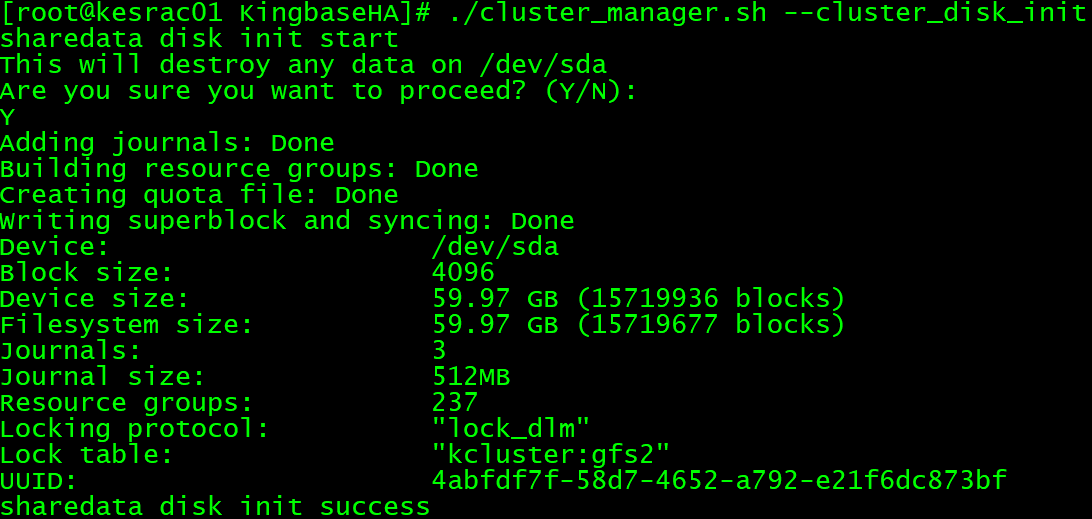Click the Block size value 4096

(x=463, y=273)
